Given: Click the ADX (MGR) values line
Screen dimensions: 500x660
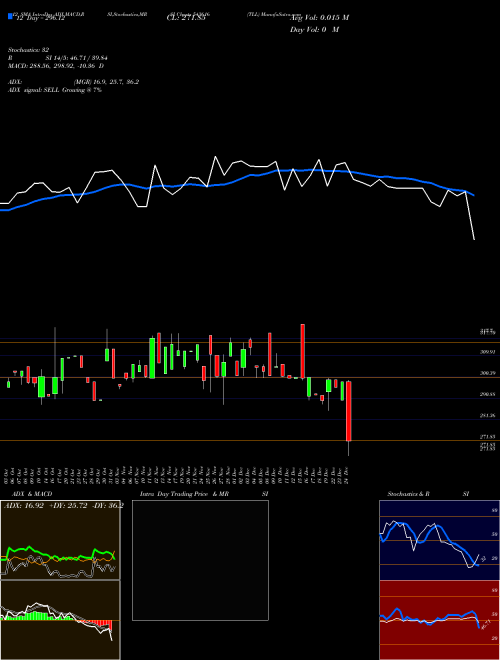Looking at the screenshot, I should point(73,82).
